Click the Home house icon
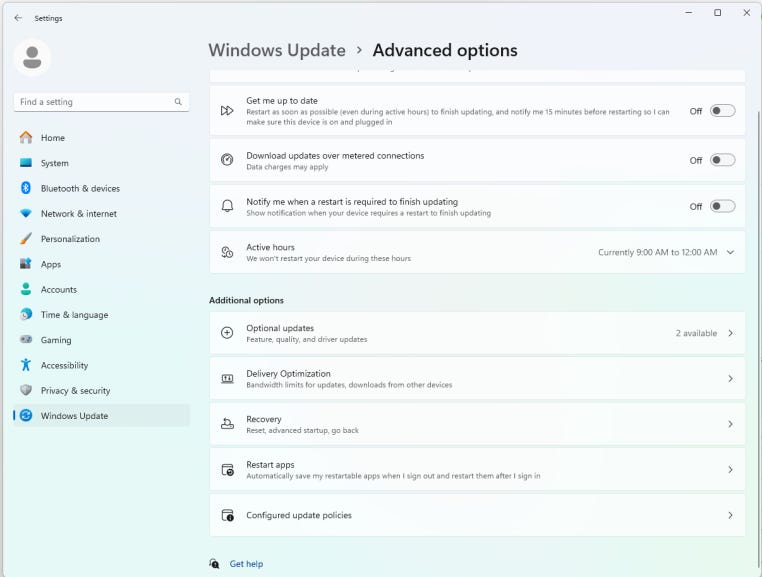The image size is (762, 577). click(x=26, y=138)
